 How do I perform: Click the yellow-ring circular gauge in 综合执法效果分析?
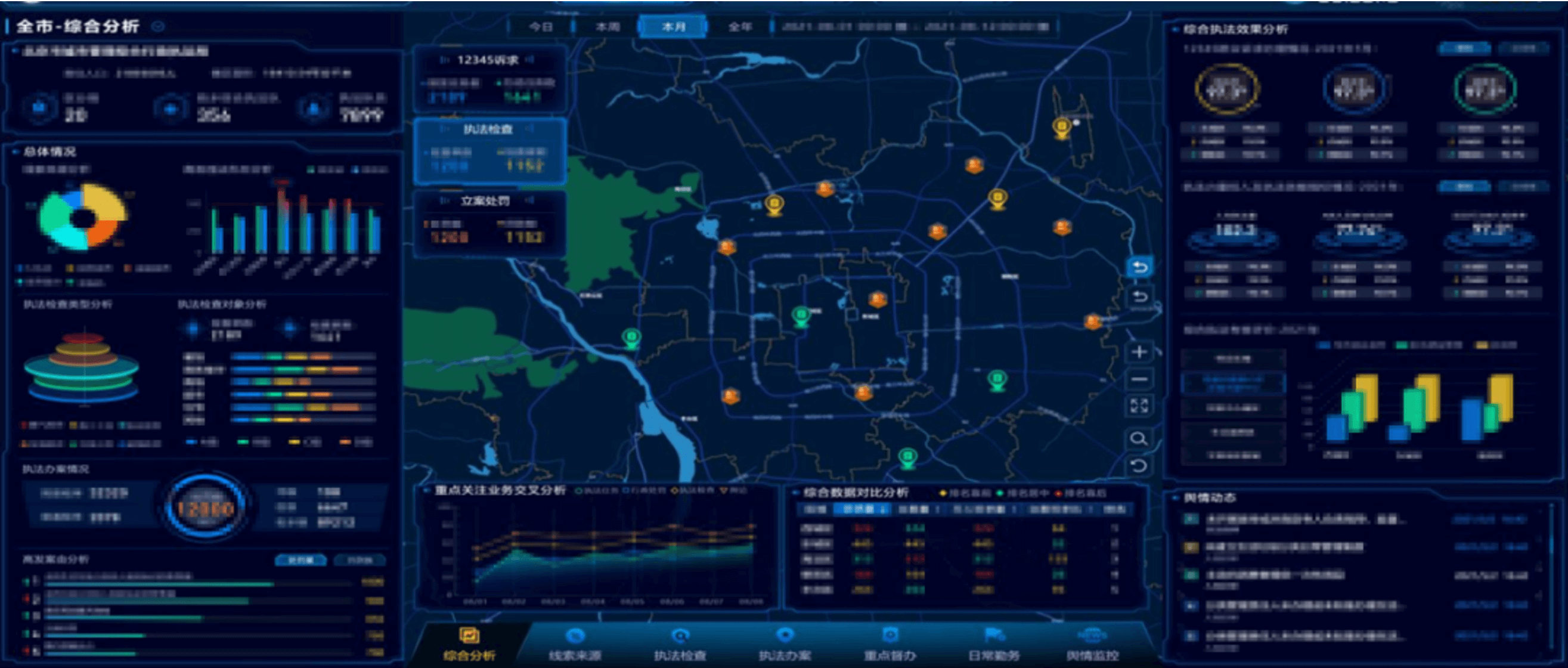(1227, 89)
